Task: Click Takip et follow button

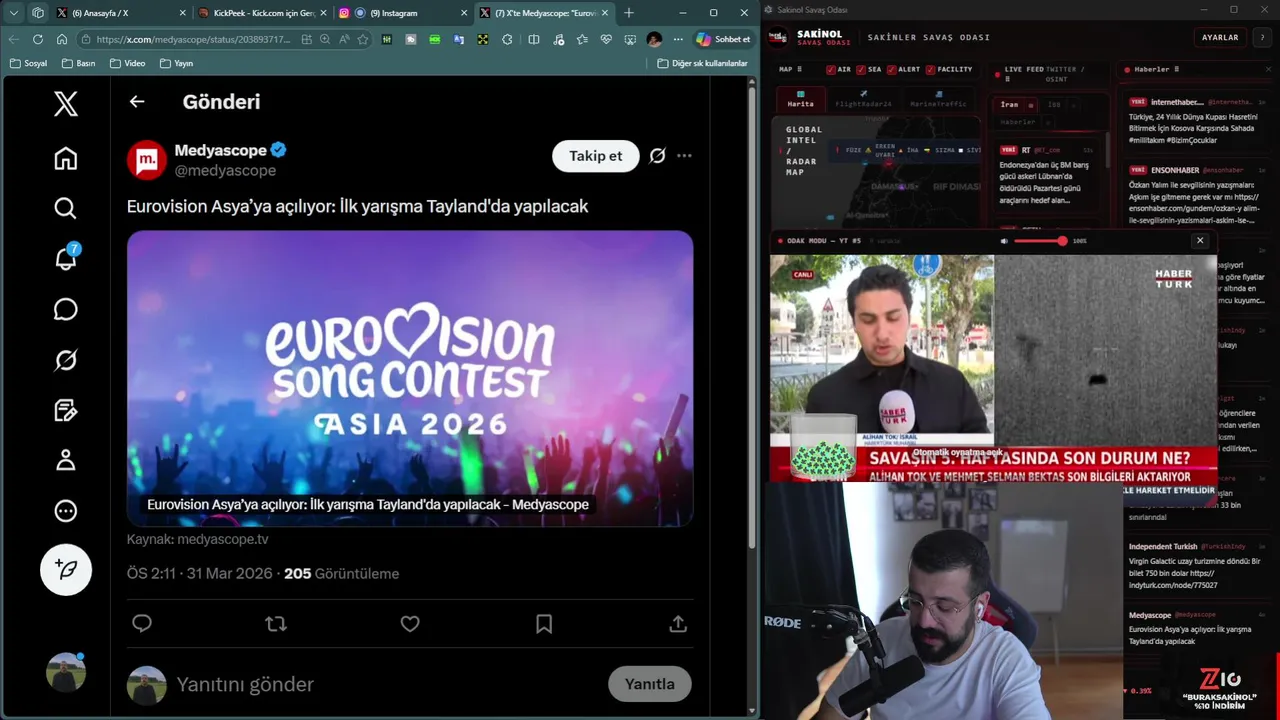Action: 595,156
